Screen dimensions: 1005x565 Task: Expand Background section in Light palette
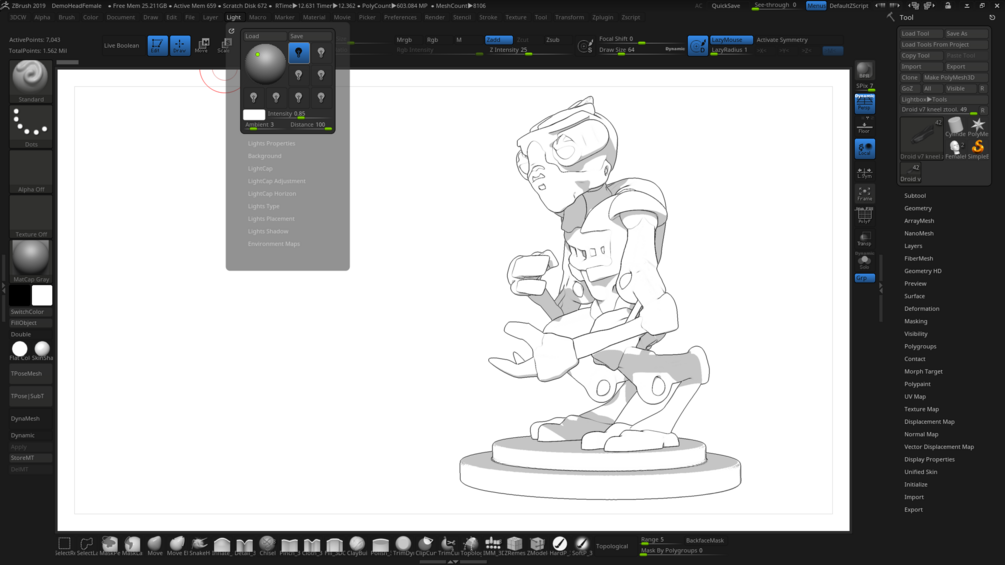coord(265,156)
